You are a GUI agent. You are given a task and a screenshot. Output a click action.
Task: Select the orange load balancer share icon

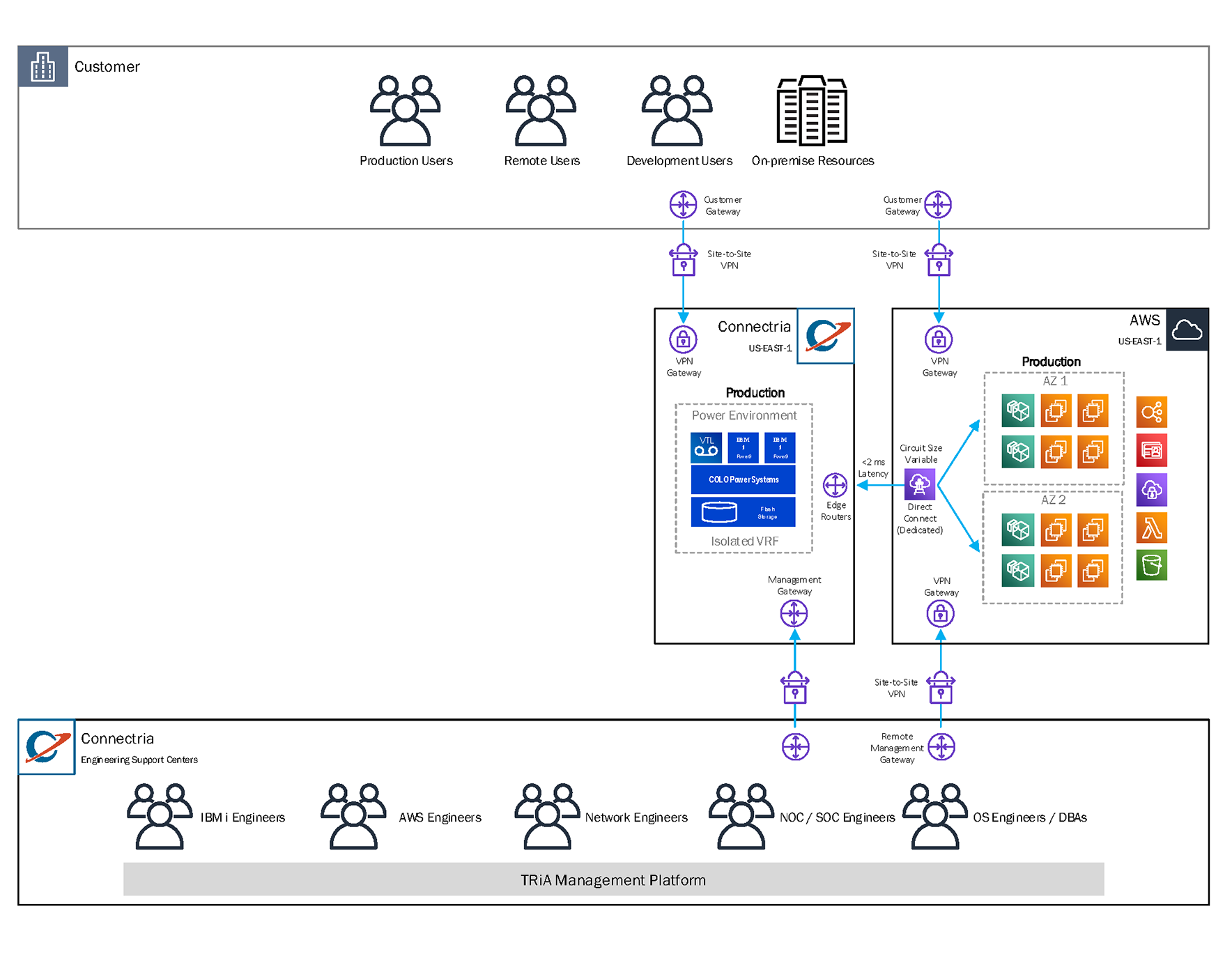pos(1151,412)
